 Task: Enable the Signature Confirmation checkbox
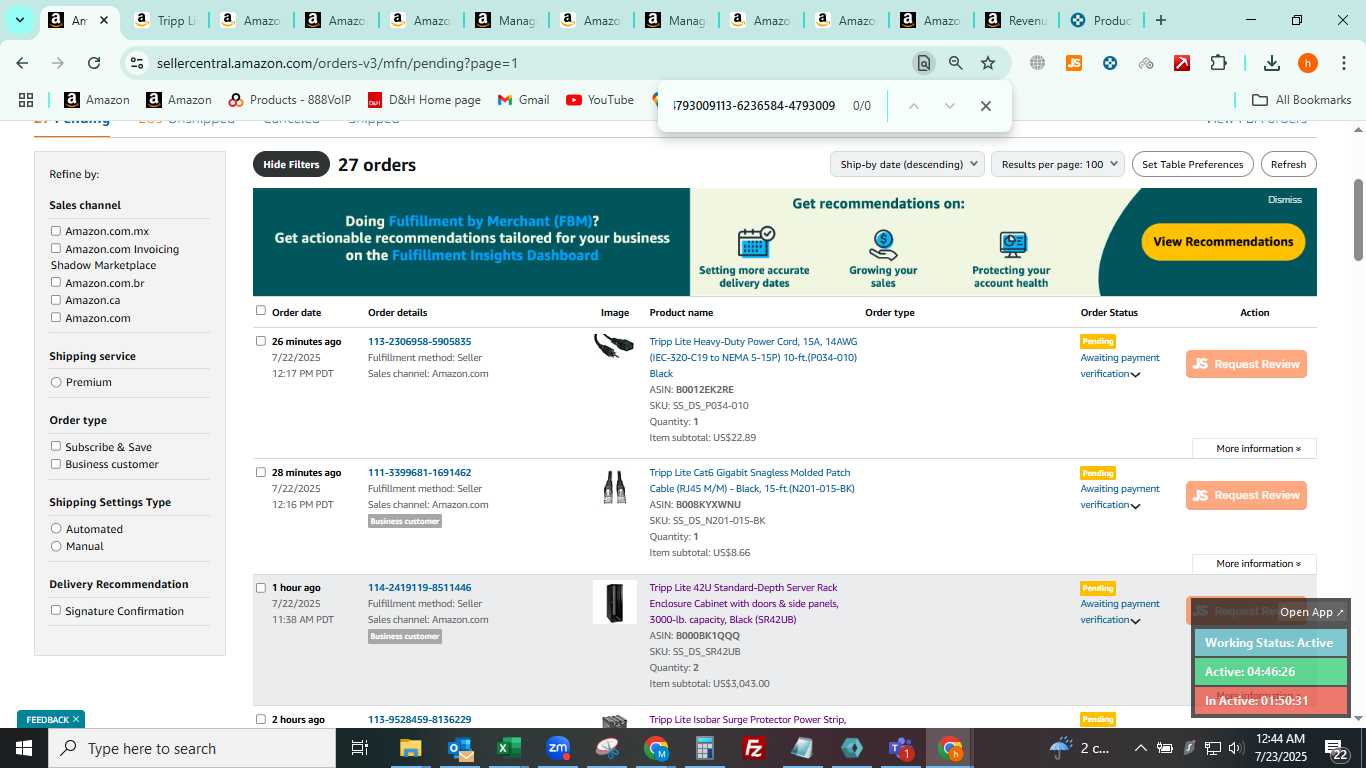(x=56, y=611)
